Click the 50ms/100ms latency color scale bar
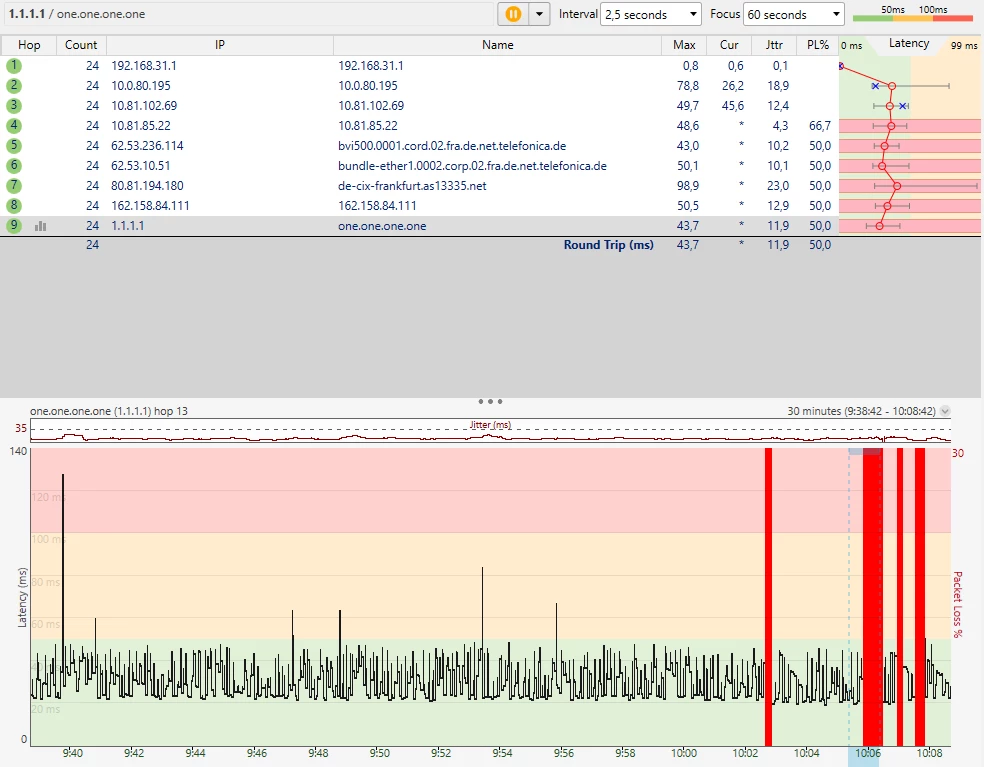The width and height of the screenshot is (984, 767). pos(912,17)
